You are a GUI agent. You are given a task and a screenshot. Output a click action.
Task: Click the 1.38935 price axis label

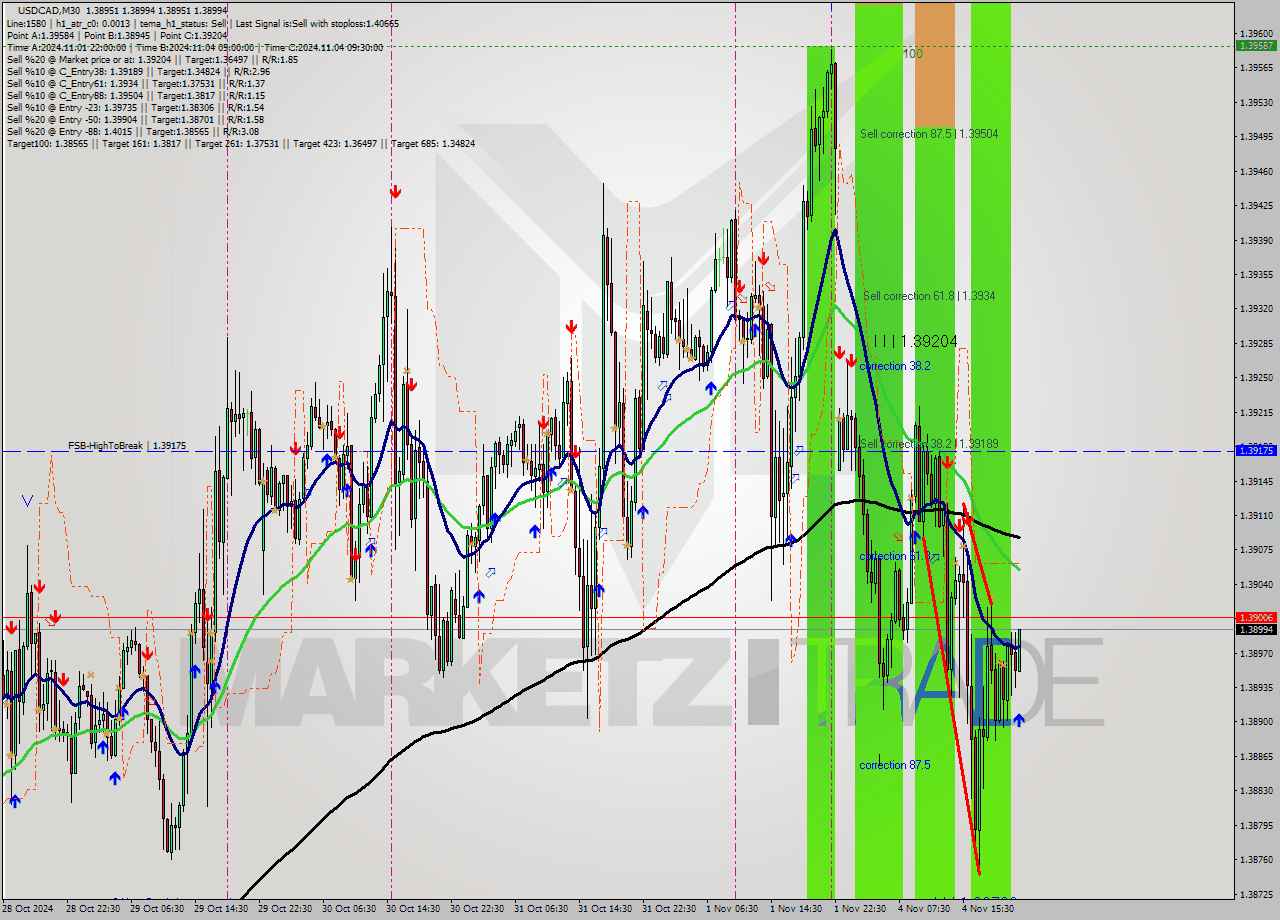[x=1255, y=687]
